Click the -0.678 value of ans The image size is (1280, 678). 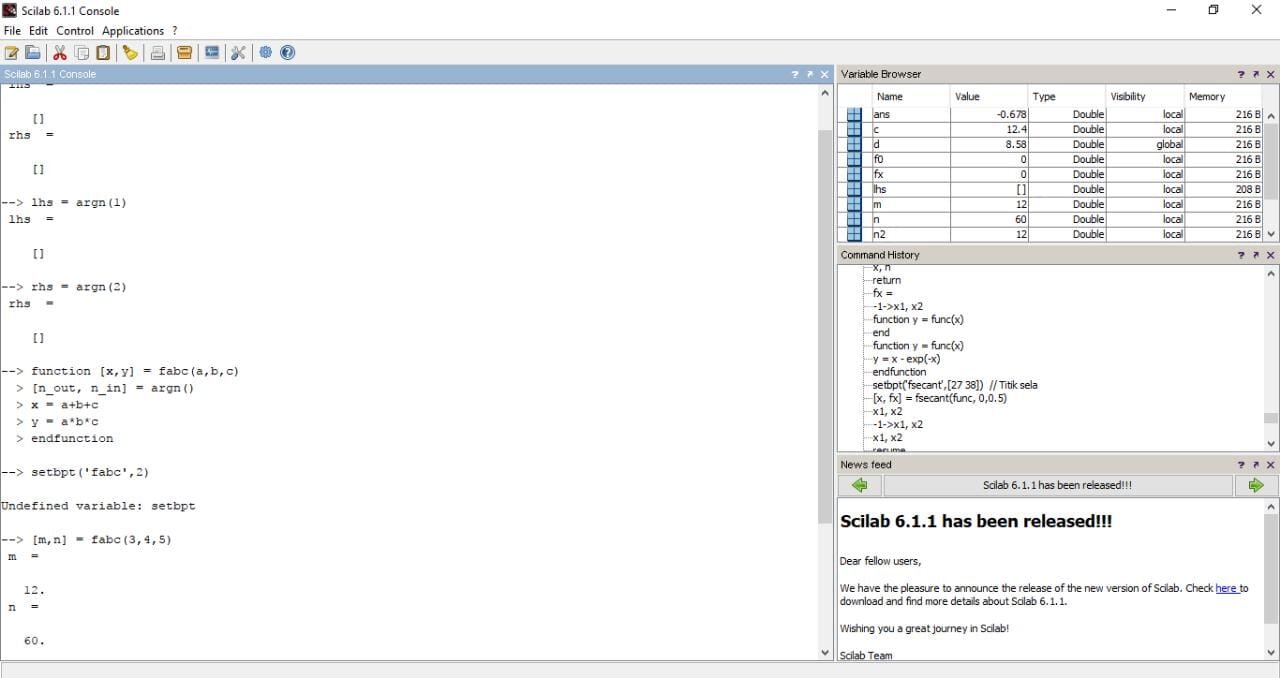(989, 115)
